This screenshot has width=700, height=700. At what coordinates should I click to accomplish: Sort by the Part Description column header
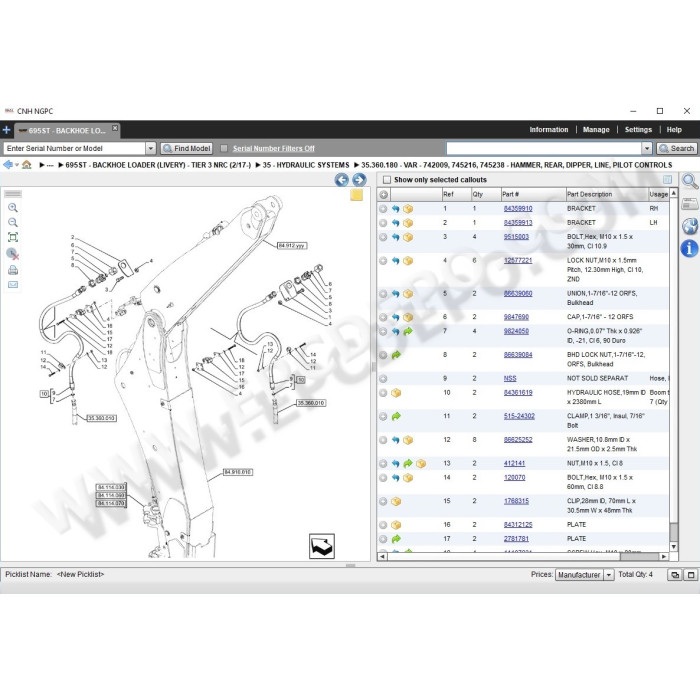tap(607, 194)
